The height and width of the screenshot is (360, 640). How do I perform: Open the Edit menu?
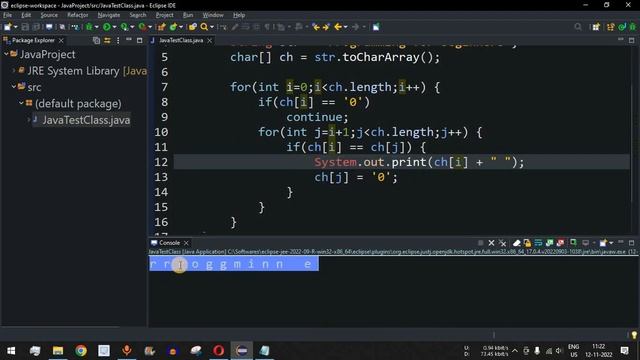coord(26,15)
